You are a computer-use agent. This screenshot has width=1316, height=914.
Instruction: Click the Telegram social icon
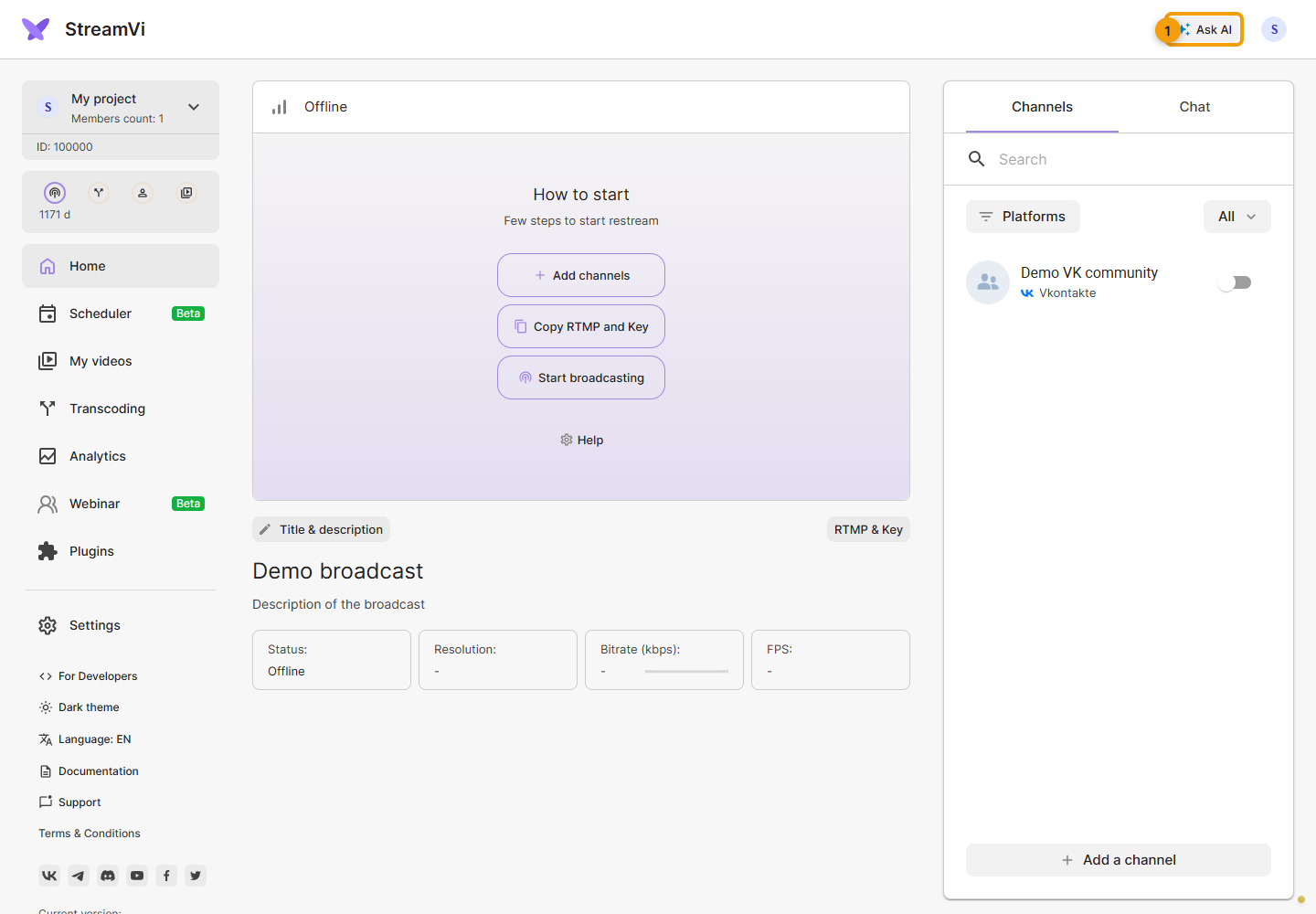tap(79, 876)
